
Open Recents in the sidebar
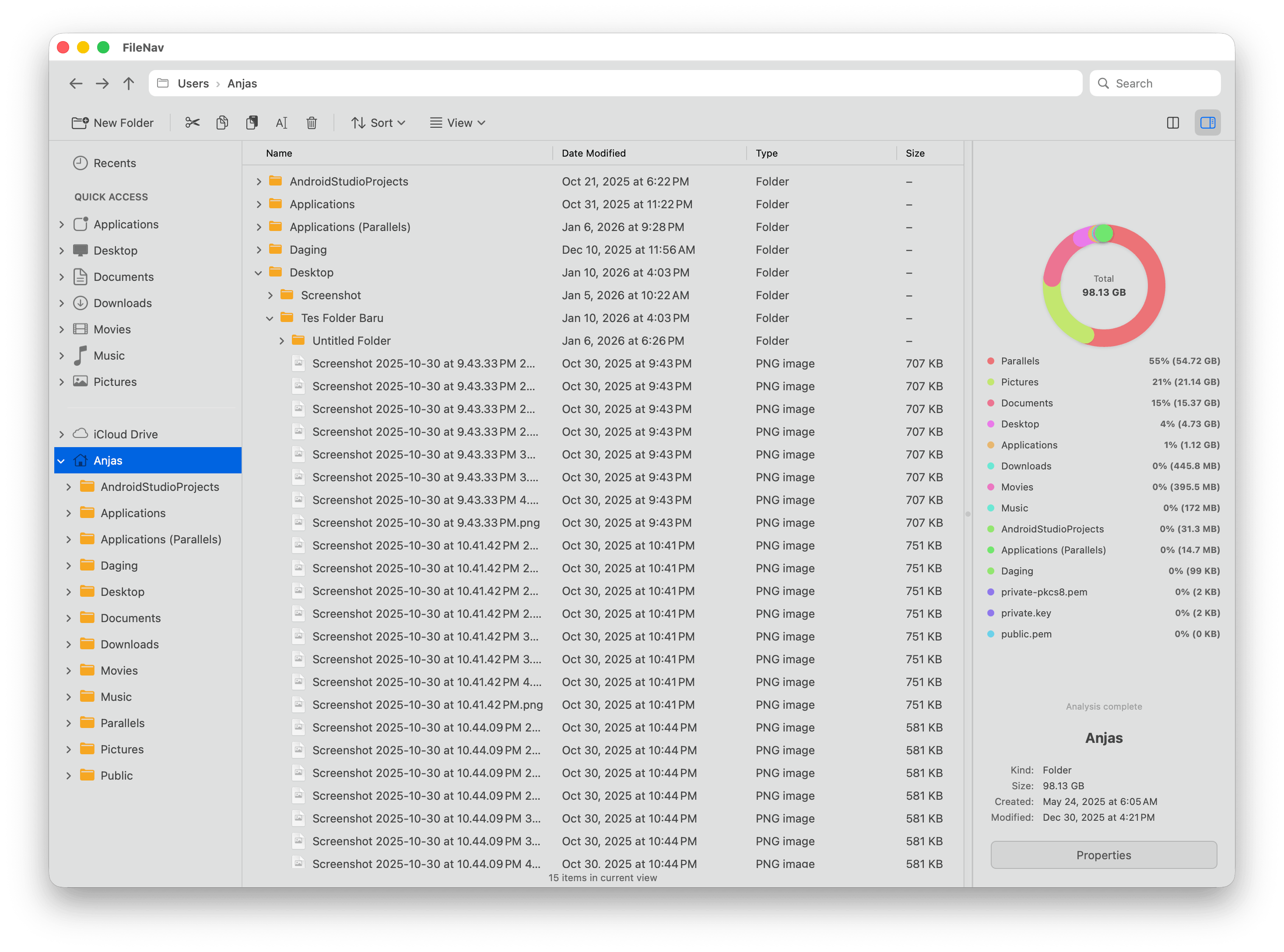pyautogui.click(x=115, y=163)
